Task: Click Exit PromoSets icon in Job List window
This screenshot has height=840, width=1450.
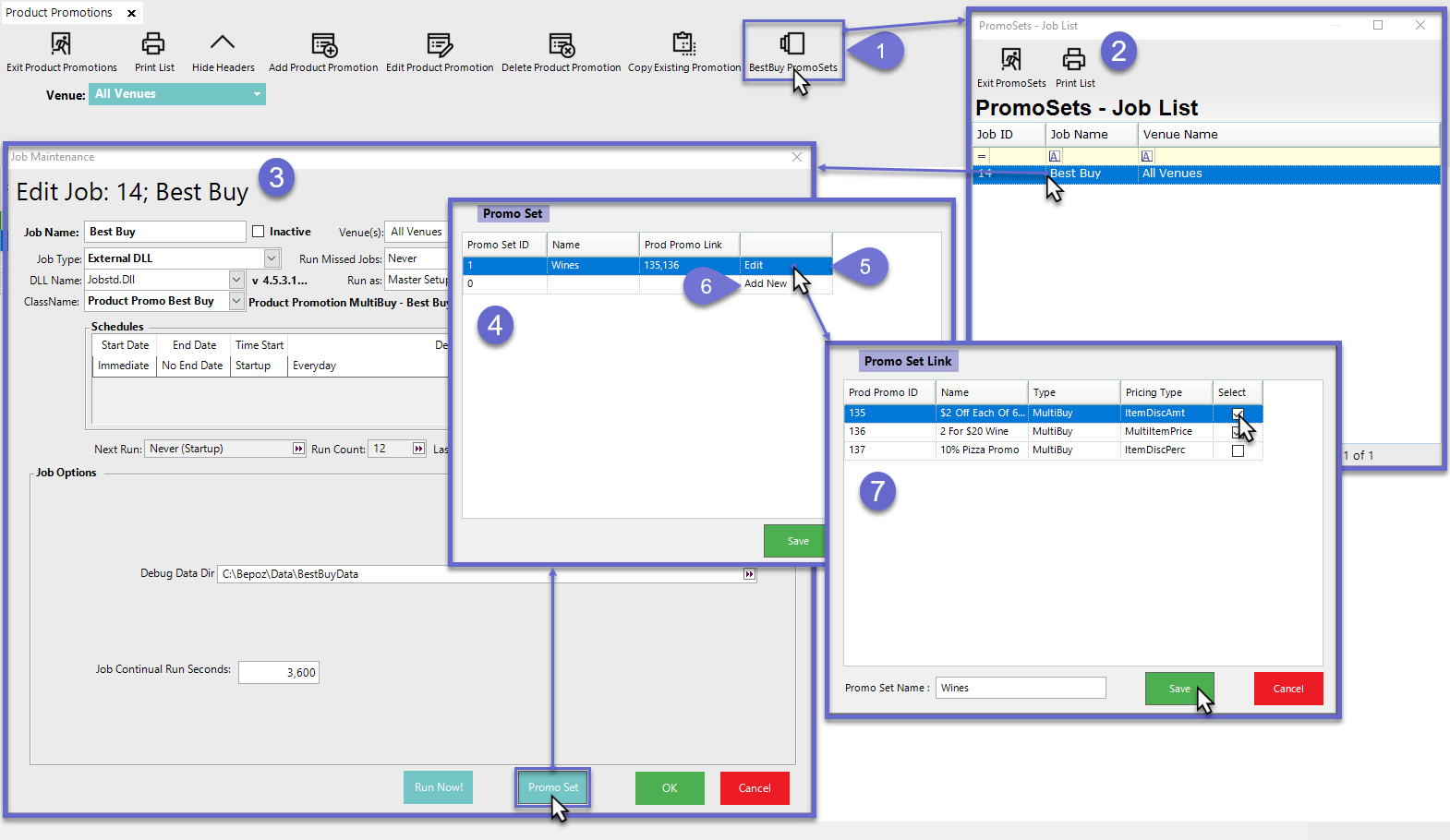Action: click(x=1011, y=59)
